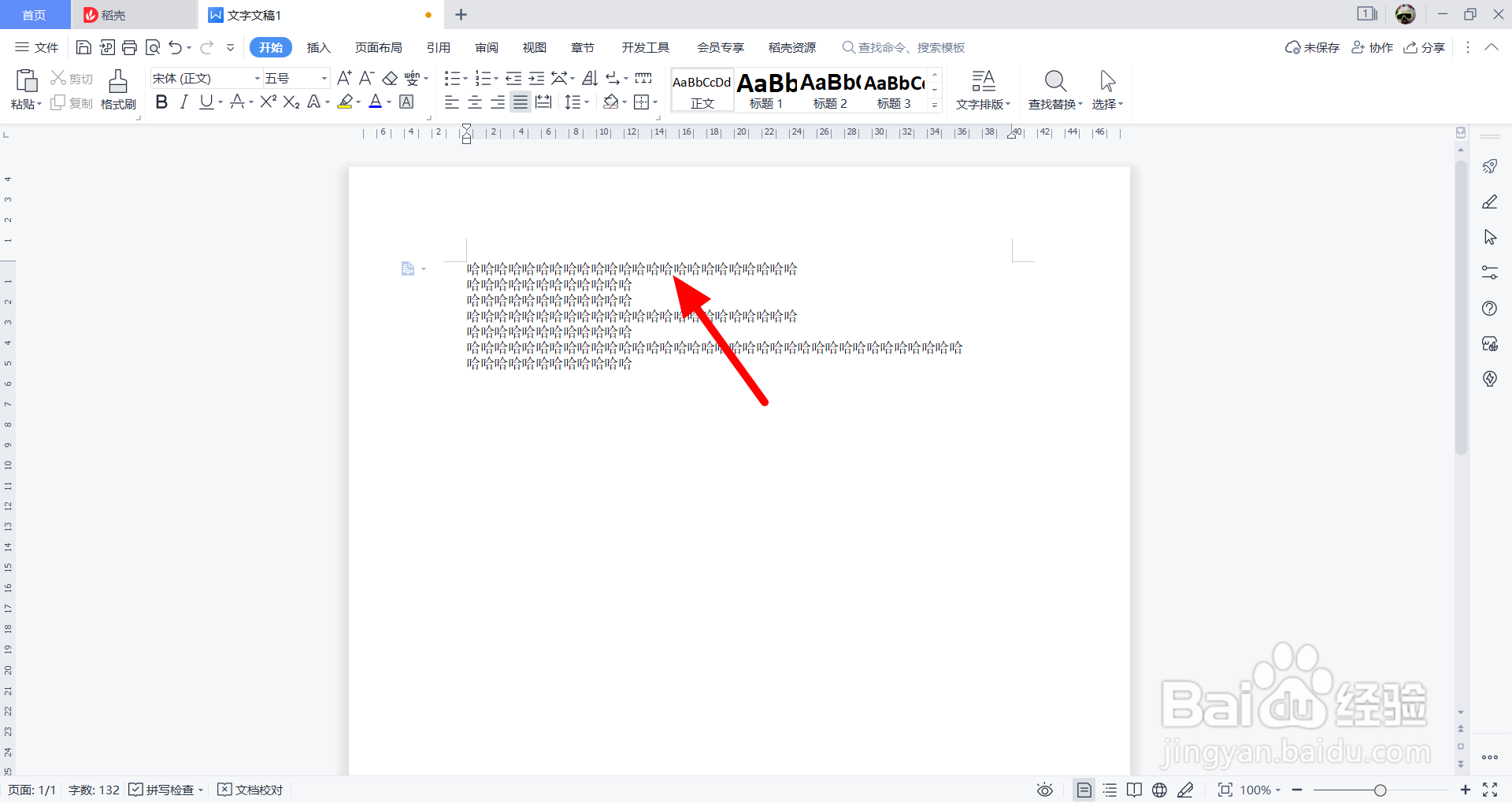Click the search commands box (查找命令)
Viewport: 1512px width, 803px height.
(904, 47)
